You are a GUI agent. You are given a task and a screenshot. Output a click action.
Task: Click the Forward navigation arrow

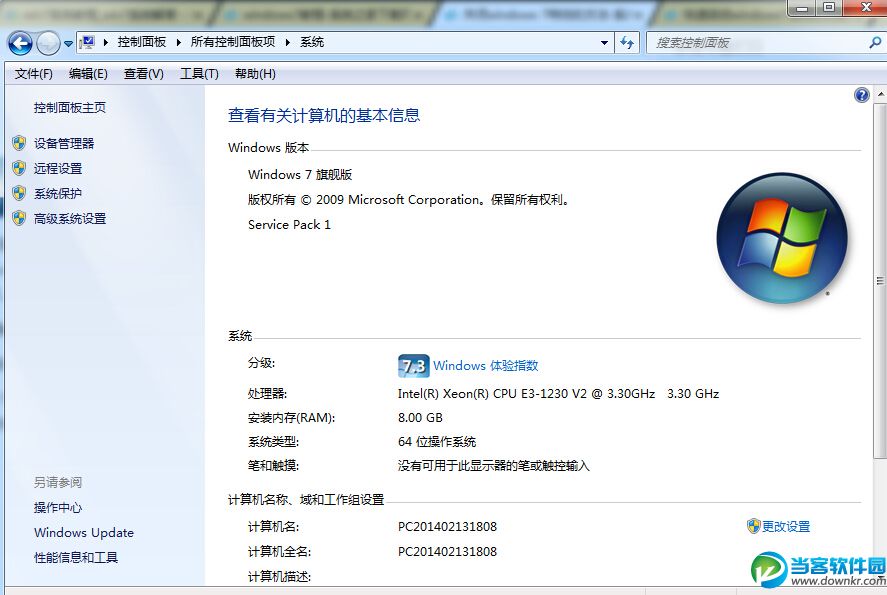[x=48, y=43]
